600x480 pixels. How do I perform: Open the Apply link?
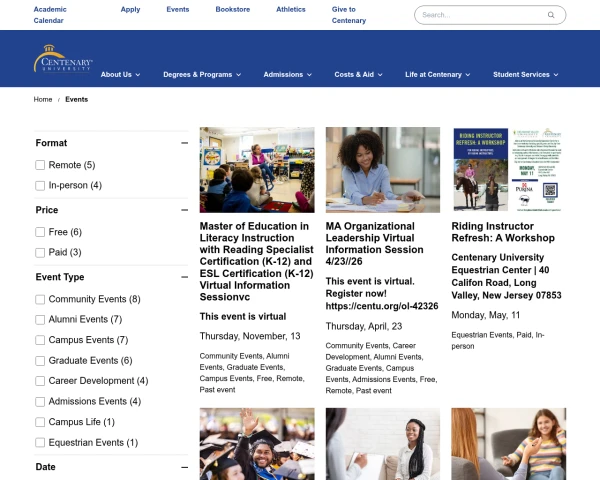point(130,10)
